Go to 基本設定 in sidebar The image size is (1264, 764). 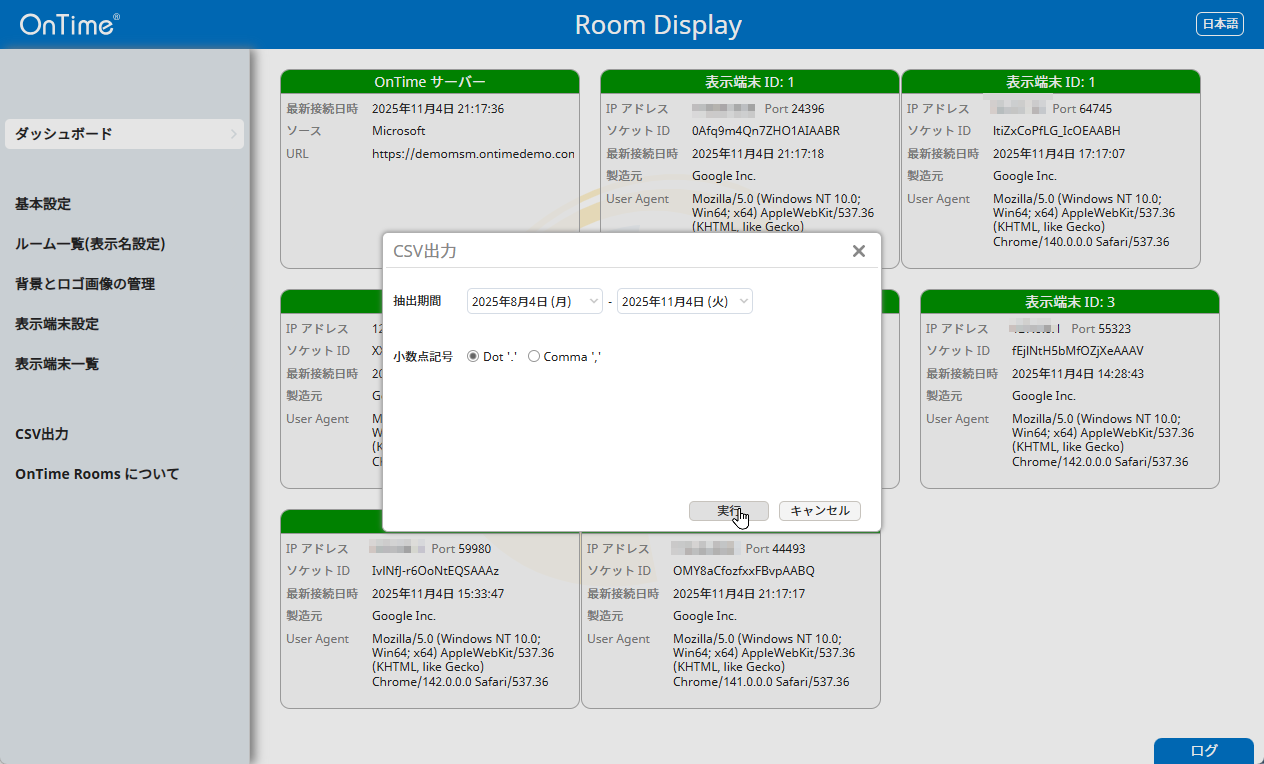coord(43,204)
